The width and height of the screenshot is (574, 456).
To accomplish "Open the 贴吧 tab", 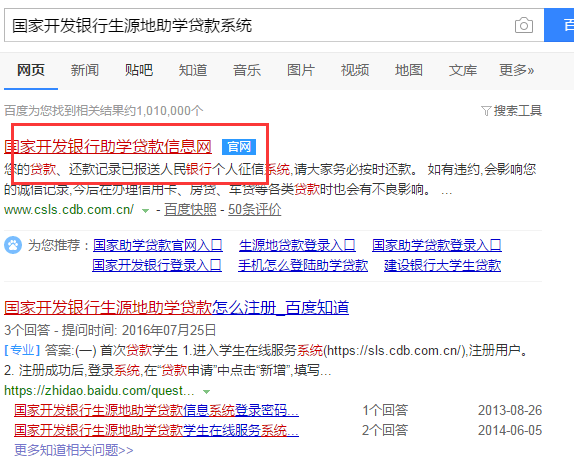I will point(139,70).
